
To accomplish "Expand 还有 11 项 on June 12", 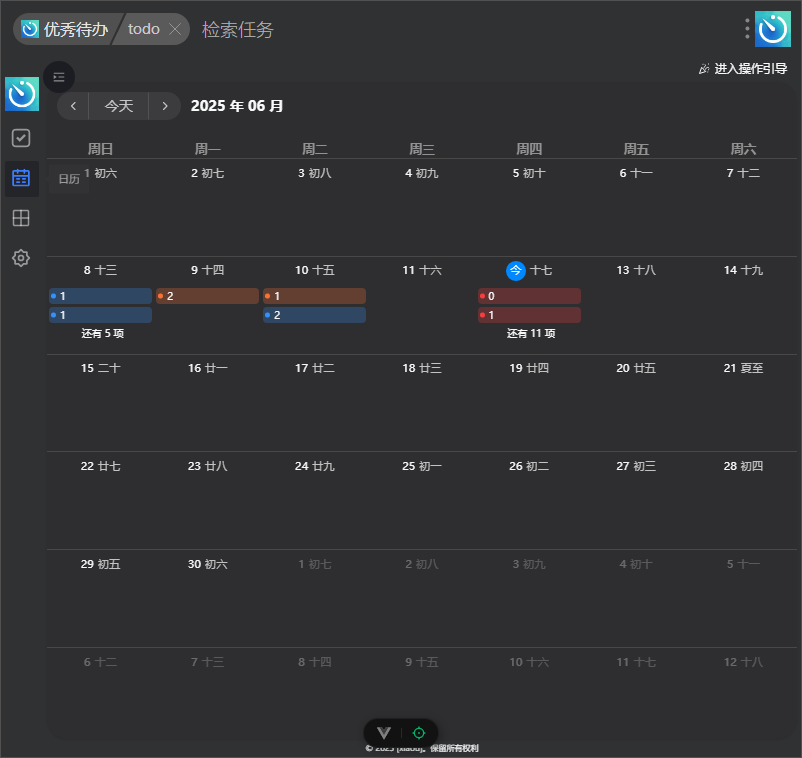I will [x=530, y=333].
